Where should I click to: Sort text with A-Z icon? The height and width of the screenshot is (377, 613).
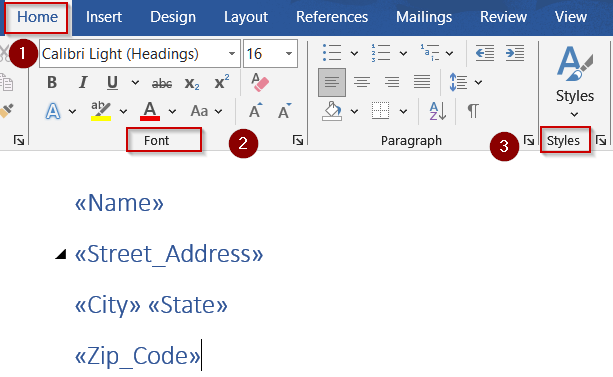click(x=437, y=111)
